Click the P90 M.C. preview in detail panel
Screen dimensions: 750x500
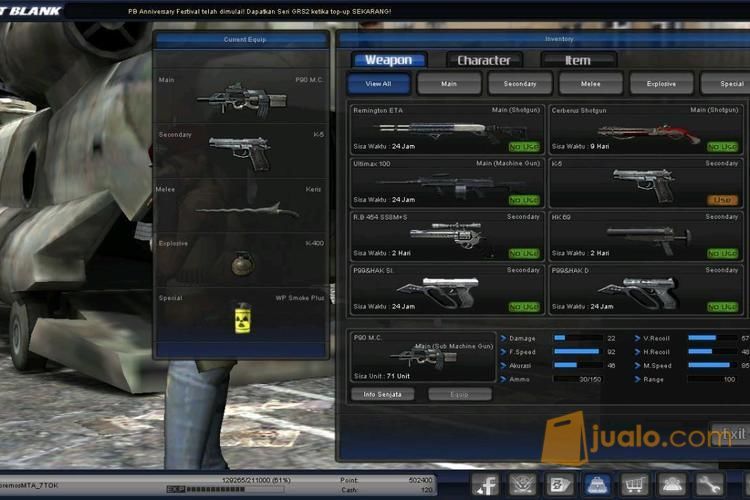[423, 357]
